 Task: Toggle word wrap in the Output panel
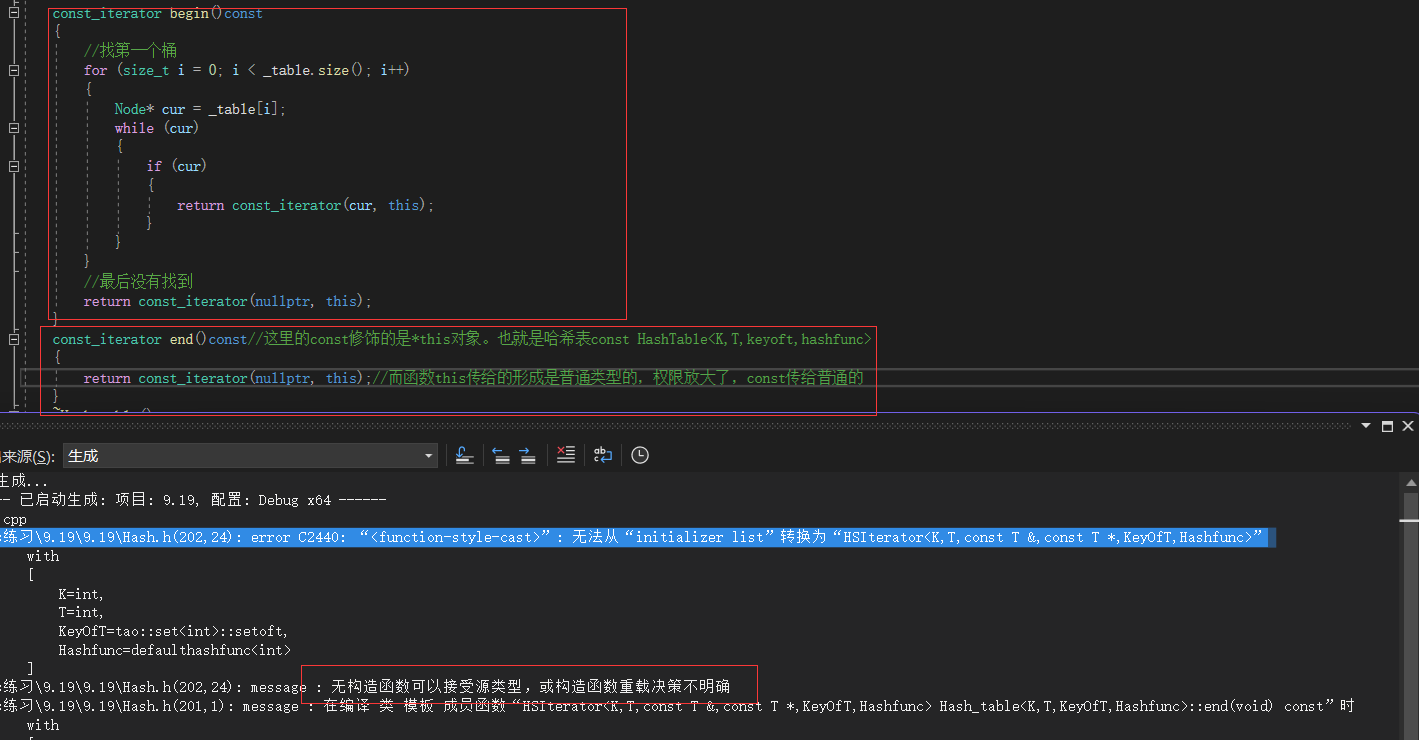(x=602, y=455)
